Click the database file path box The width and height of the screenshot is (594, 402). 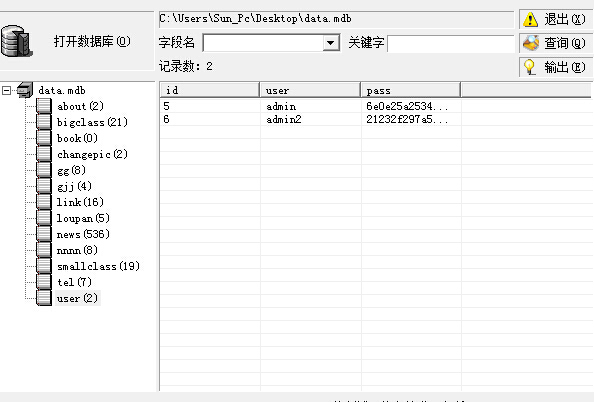click(336, 19)
